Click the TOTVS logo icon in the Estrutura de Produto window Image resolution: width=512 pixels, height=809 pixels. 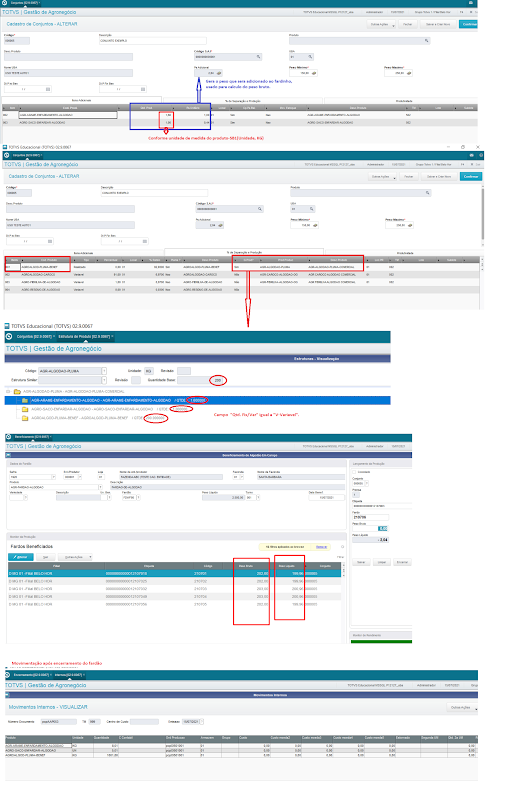pos(9,336)
